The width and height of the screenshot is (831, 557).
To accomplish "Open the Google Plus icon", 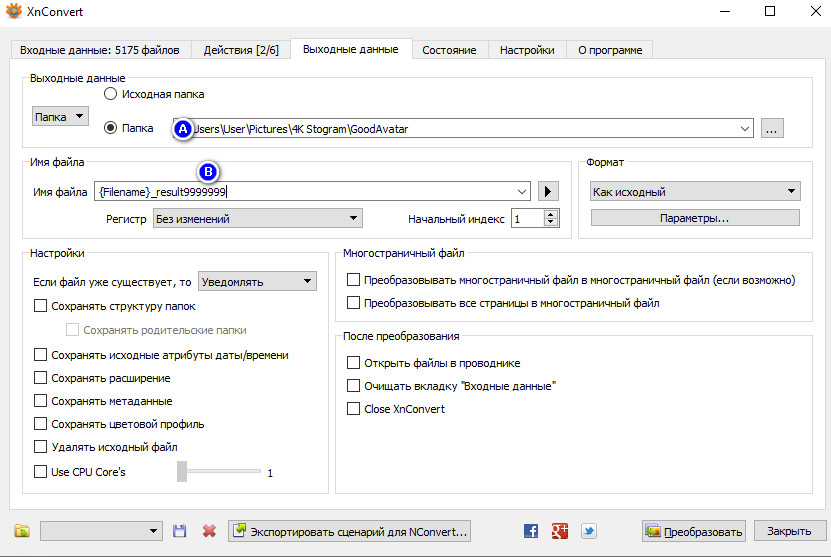I will 560,531.
